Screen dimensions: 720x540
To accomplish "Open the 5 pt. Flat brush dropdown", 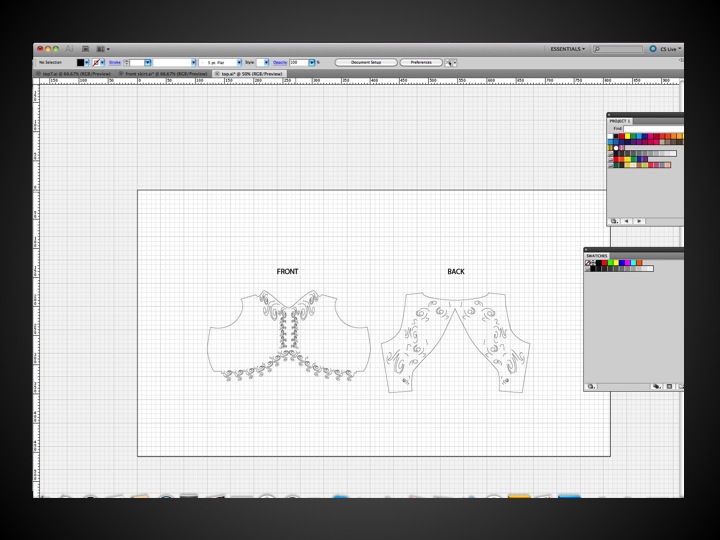I will [239, 62].
